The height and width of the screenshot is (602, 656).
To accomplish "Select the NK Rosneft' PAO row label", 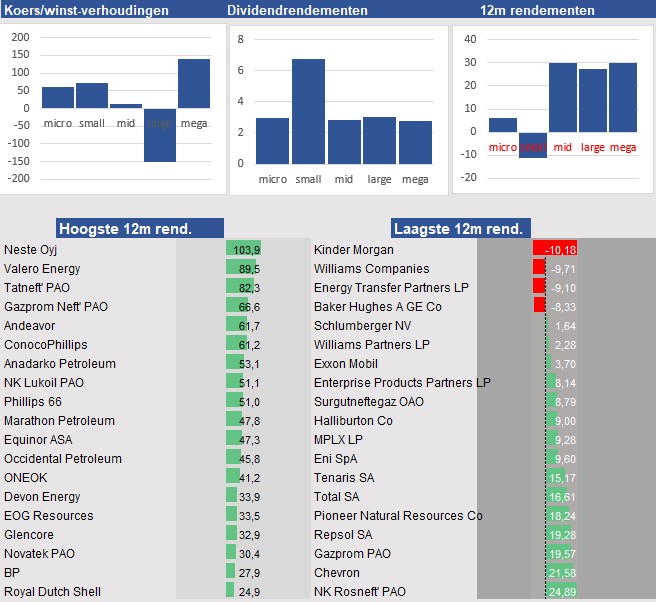I will point(360,592).
